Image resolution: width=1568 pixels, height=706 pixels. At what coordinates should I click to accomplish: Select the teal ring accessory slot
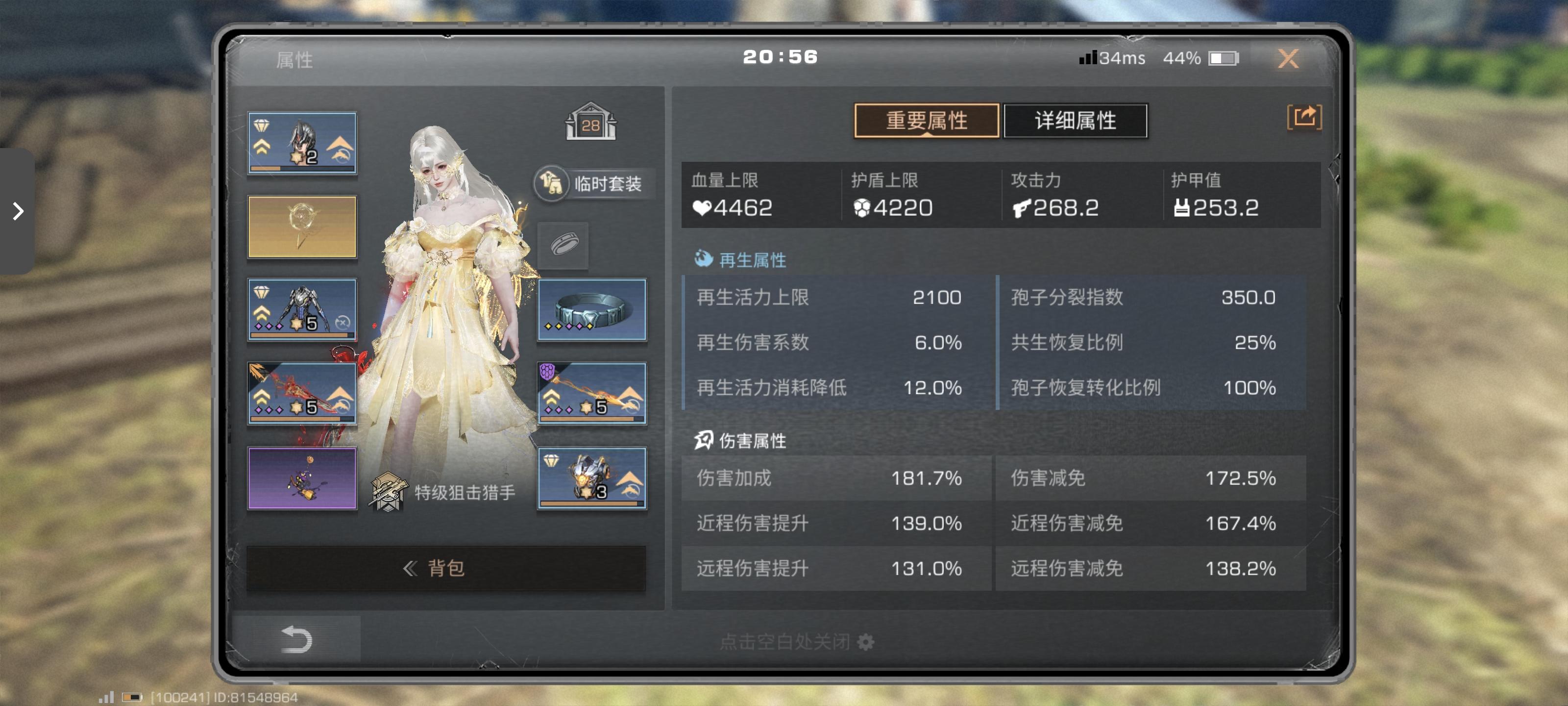click(x=591, y=309)
